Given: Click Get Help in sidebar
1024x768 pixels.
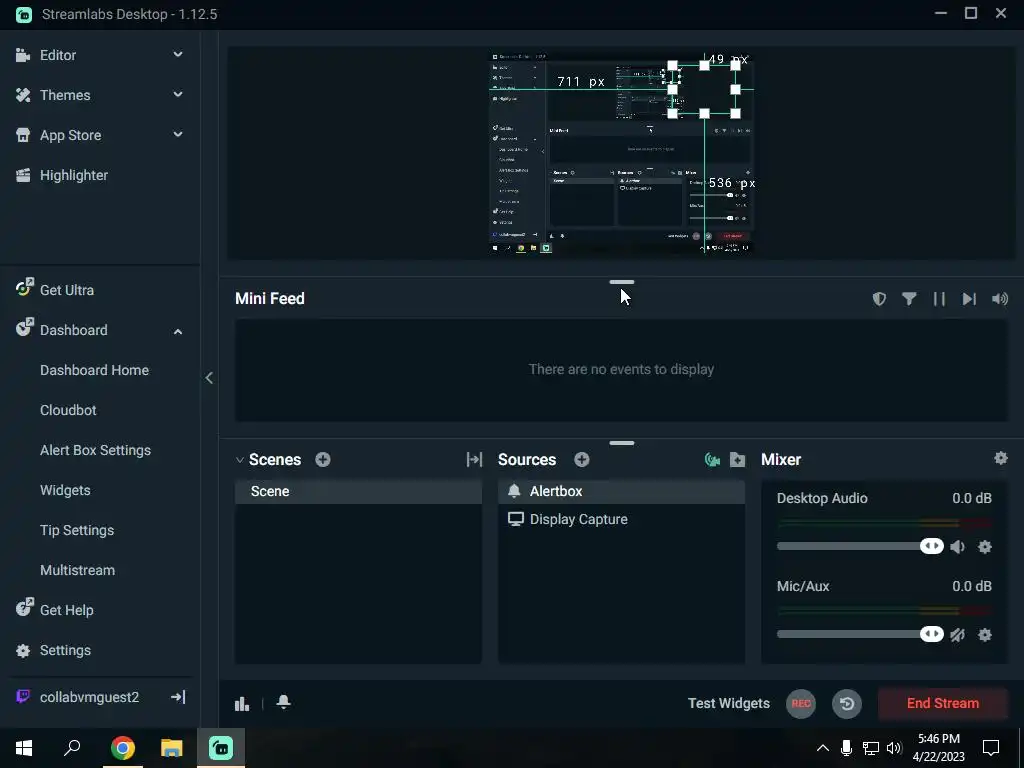Looking at the screenshot, I should [66, 610].
